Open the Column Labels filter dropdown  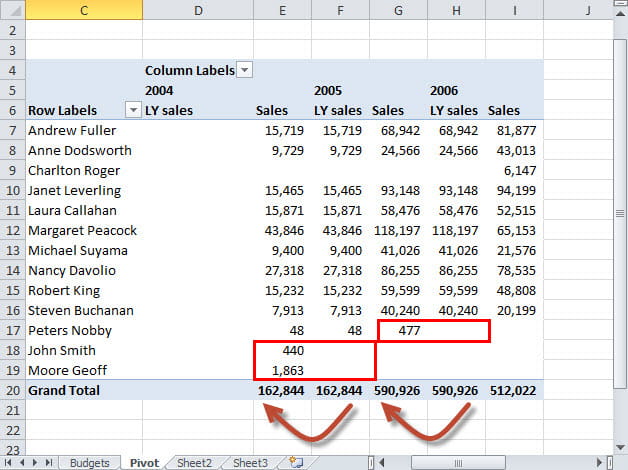click(x=245, y=70)
